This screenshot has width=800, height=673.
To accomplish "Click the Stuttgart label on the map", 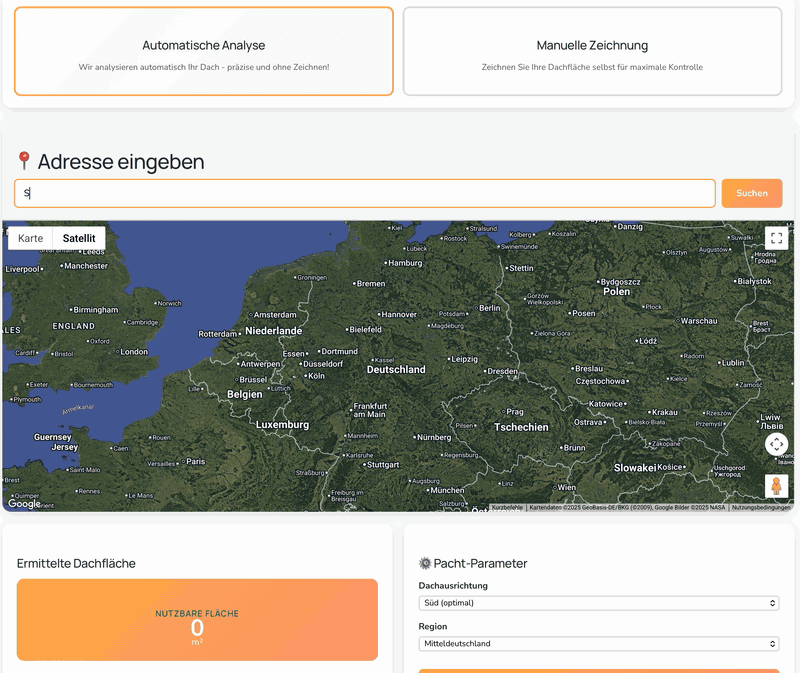I will [383, 465].
